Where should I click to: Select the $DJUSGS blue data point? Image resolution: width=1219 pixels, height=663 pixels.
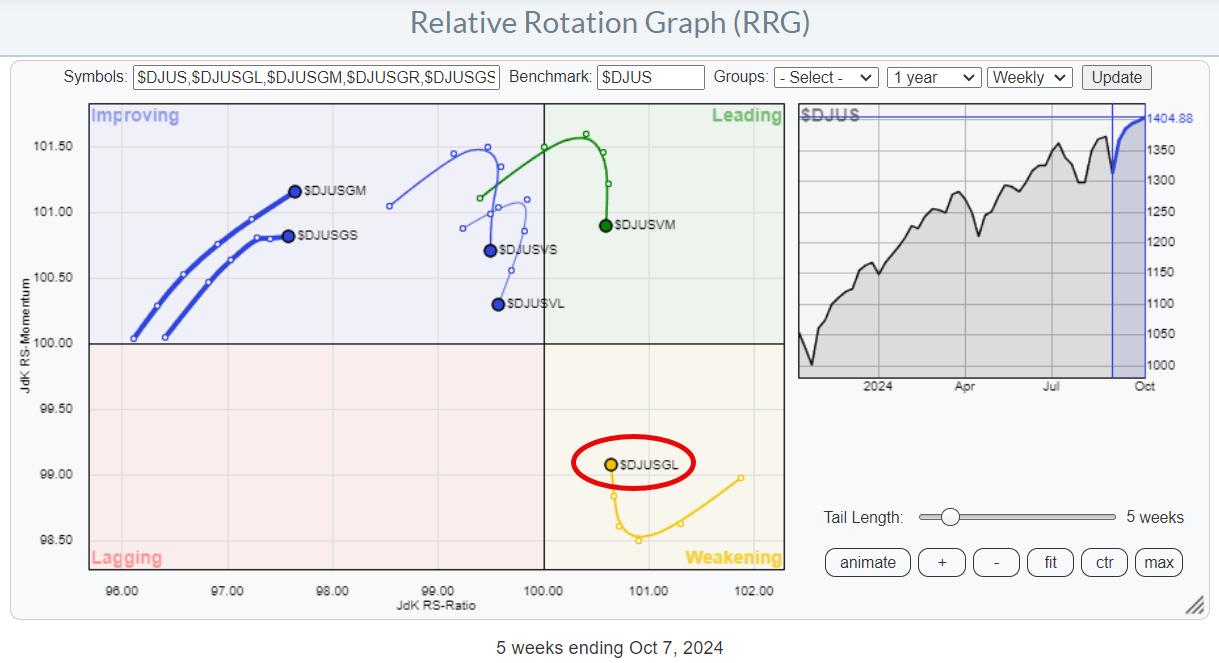(288, 236)
